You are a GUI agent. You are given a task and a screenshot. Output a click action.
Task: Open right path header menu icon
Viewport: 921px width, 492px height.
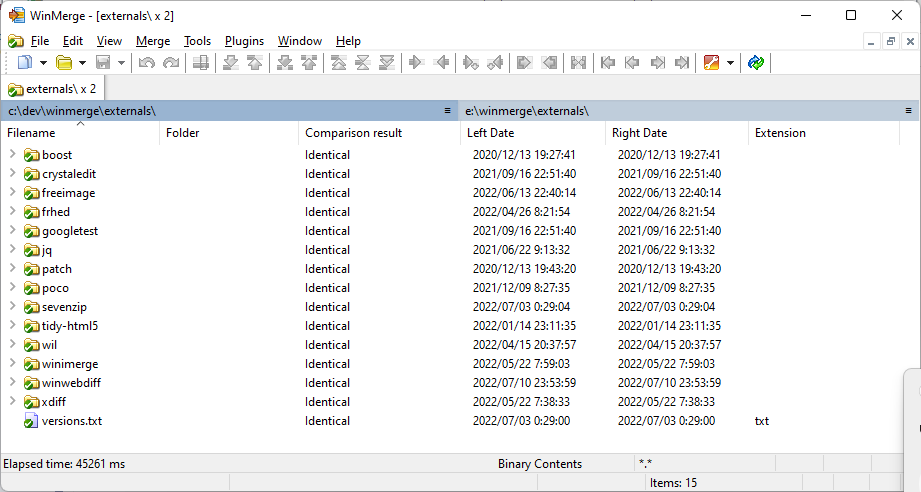click(x=909, y=110)
